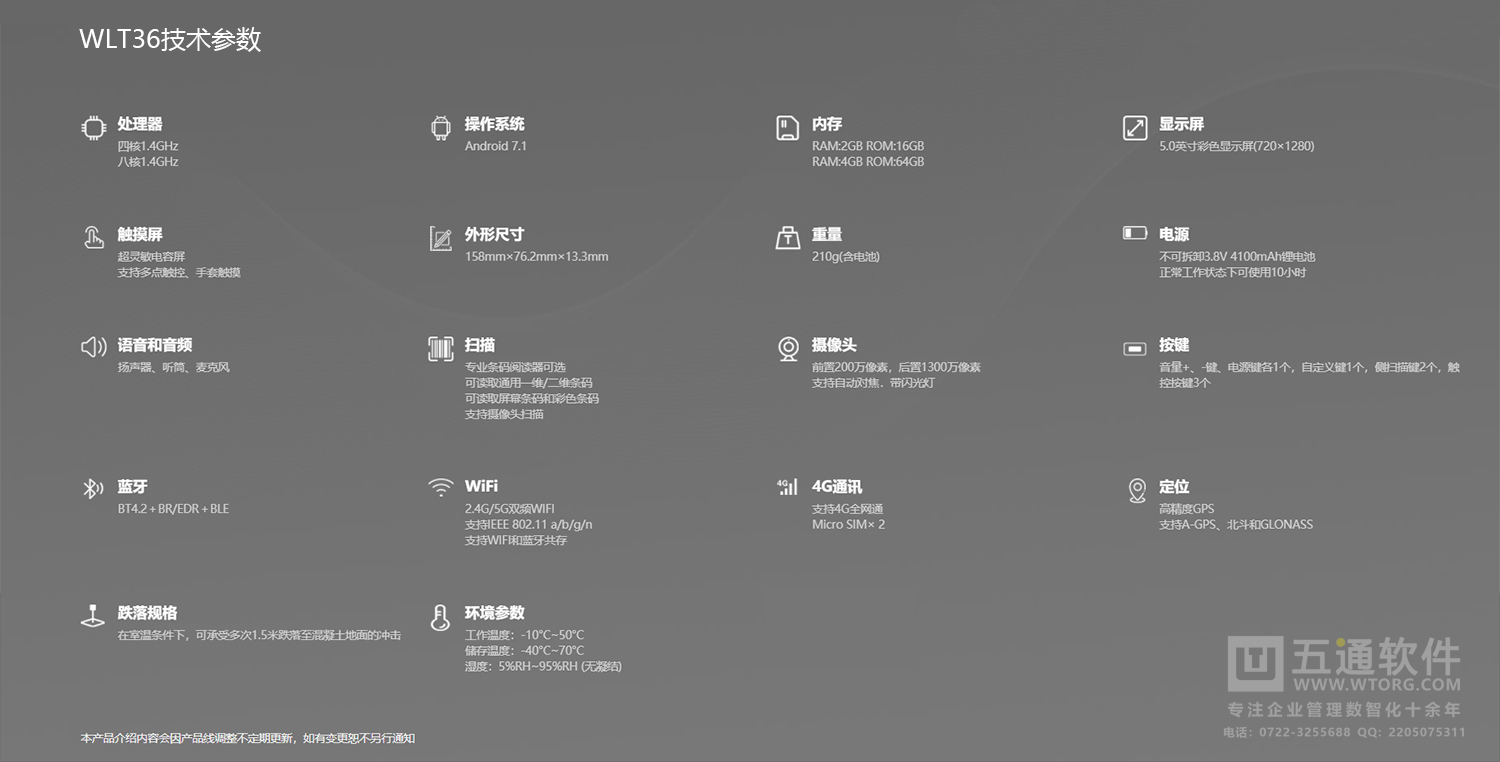Click the 支持IEEE 802.11 a/b/g/n line
Image resolution: width=1500 pixels, height=762 pixels.
(x=529, y=525)
